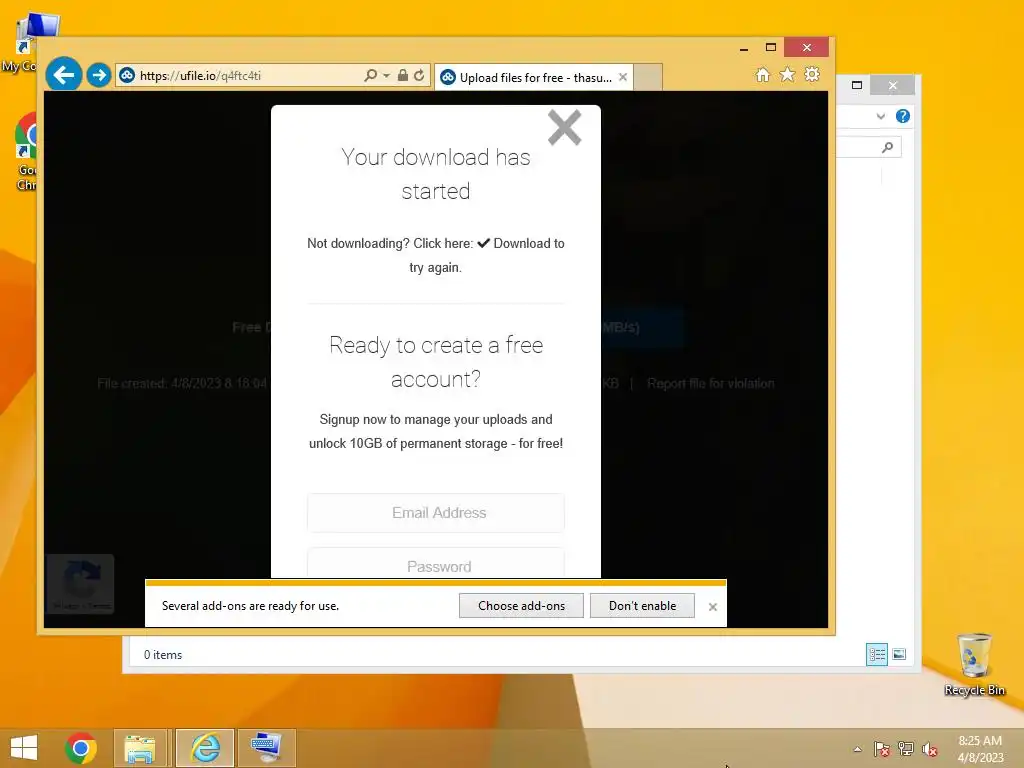Open Favorites star icon
Image resolution: width=1024 pixels, height=768 pixels.
788,74
